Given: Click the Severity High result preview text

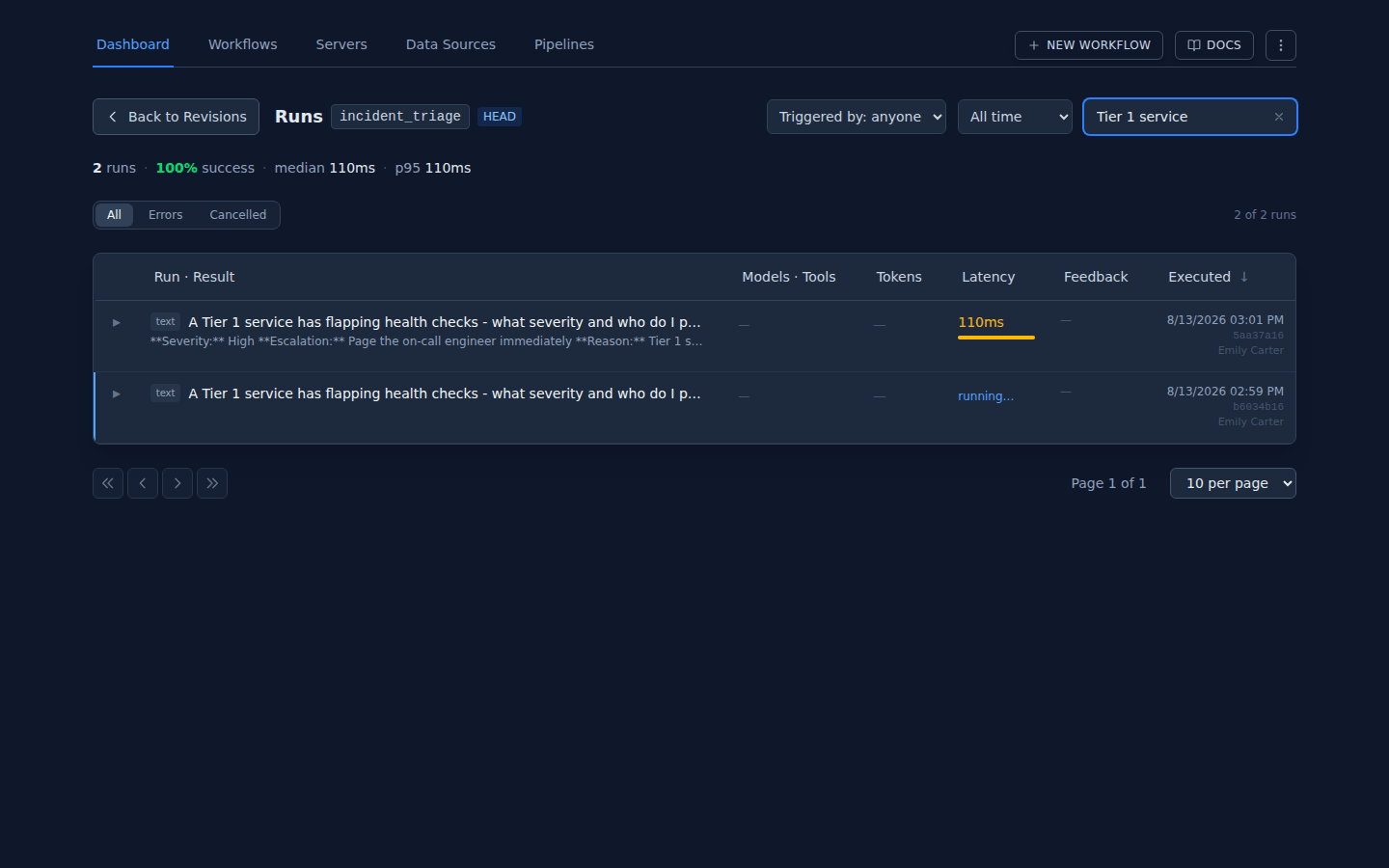Looking at the screenshot, I should [426, 341].
